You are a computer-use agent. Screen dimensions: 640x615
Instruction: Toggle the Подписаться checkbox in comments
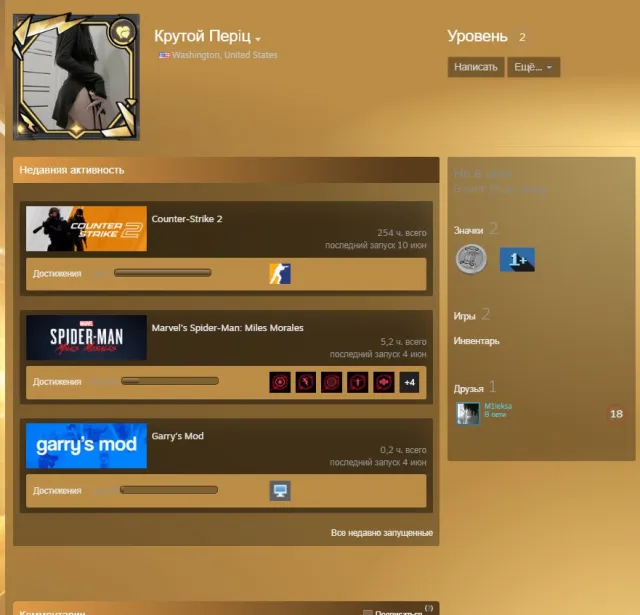(368, 612)
